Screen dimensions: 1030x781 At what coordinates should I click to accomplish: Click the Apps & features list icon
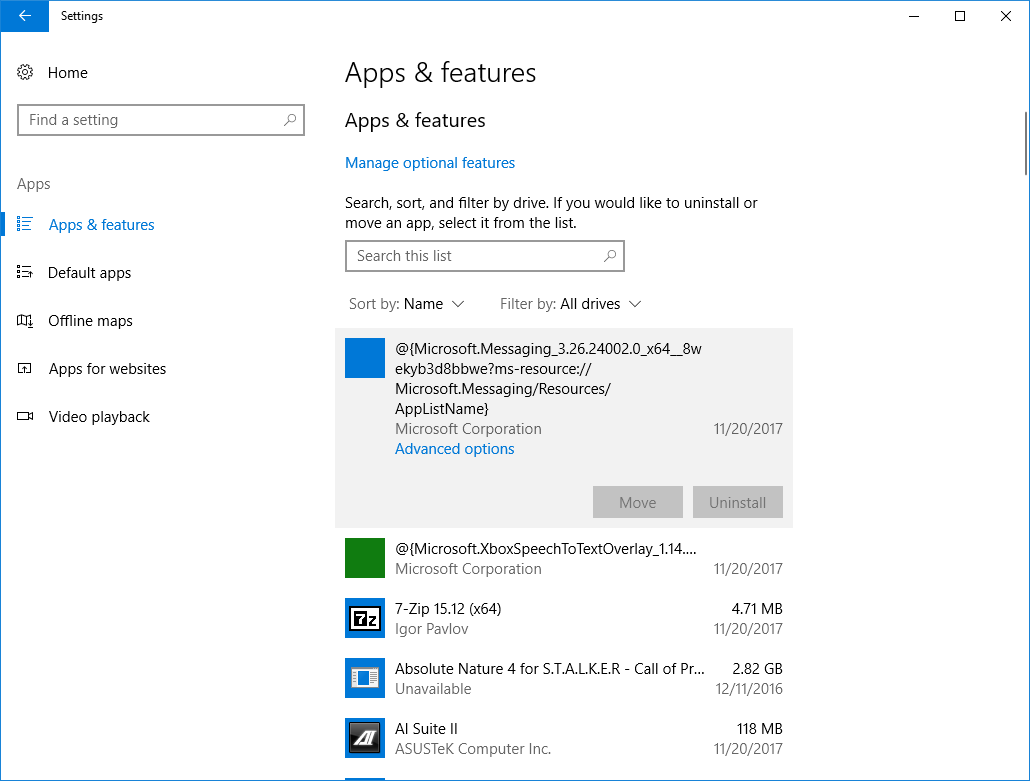tap(25, 224)
